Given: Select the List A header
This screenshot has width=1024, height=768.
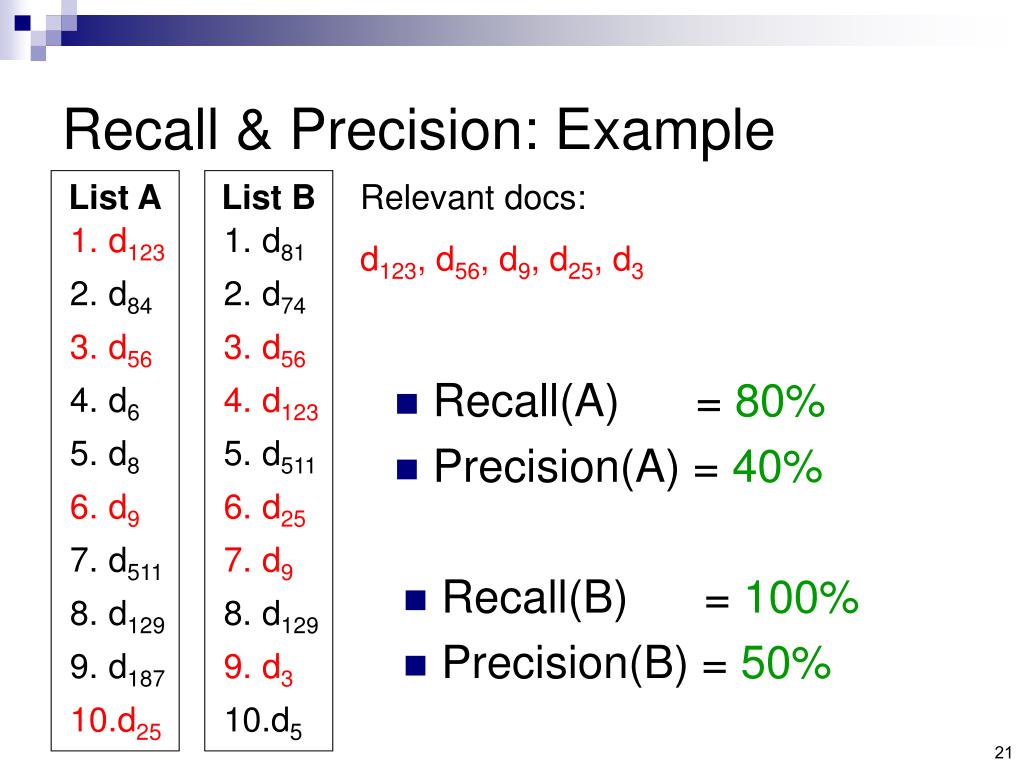Looking at the screenshot, I should pyautogui.click(x=115, y=197).
